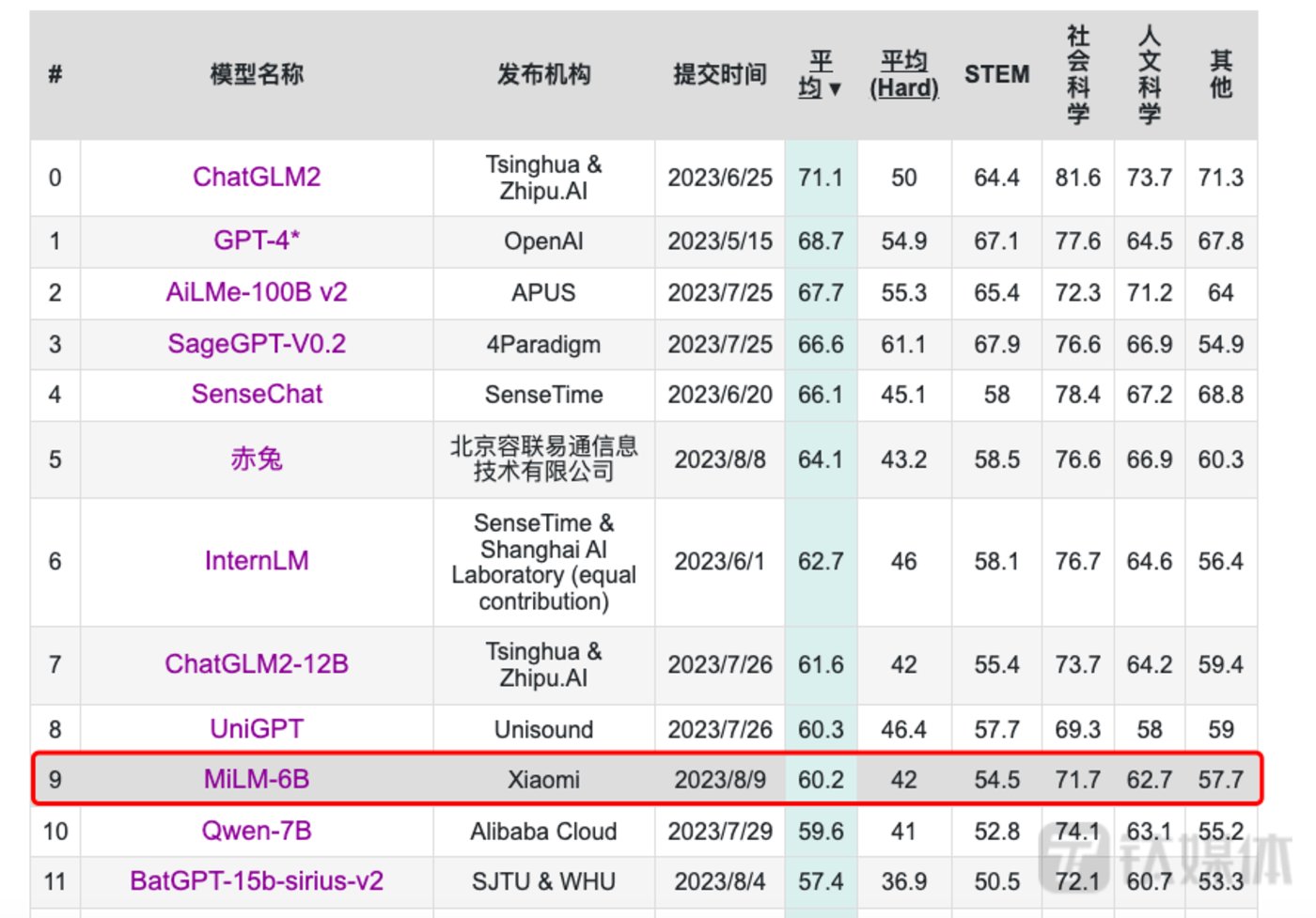Sort by the 平均(Hard) column header
1316x918 pixels.
click(x=903, y=74)
